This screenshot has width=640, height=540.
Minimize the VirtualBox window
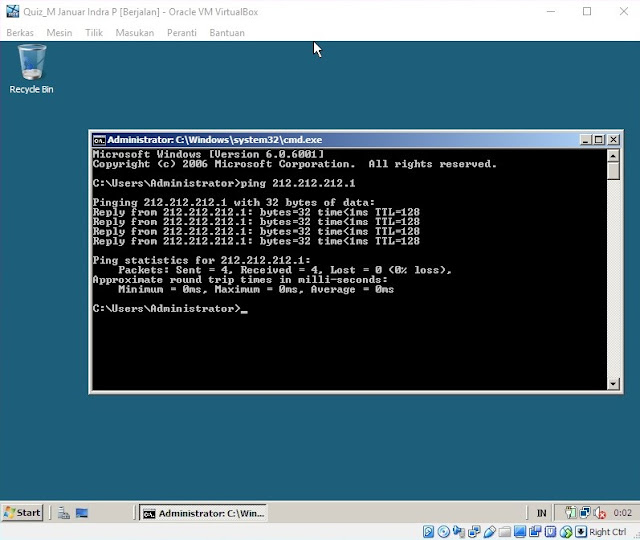[x=551, y=11]
